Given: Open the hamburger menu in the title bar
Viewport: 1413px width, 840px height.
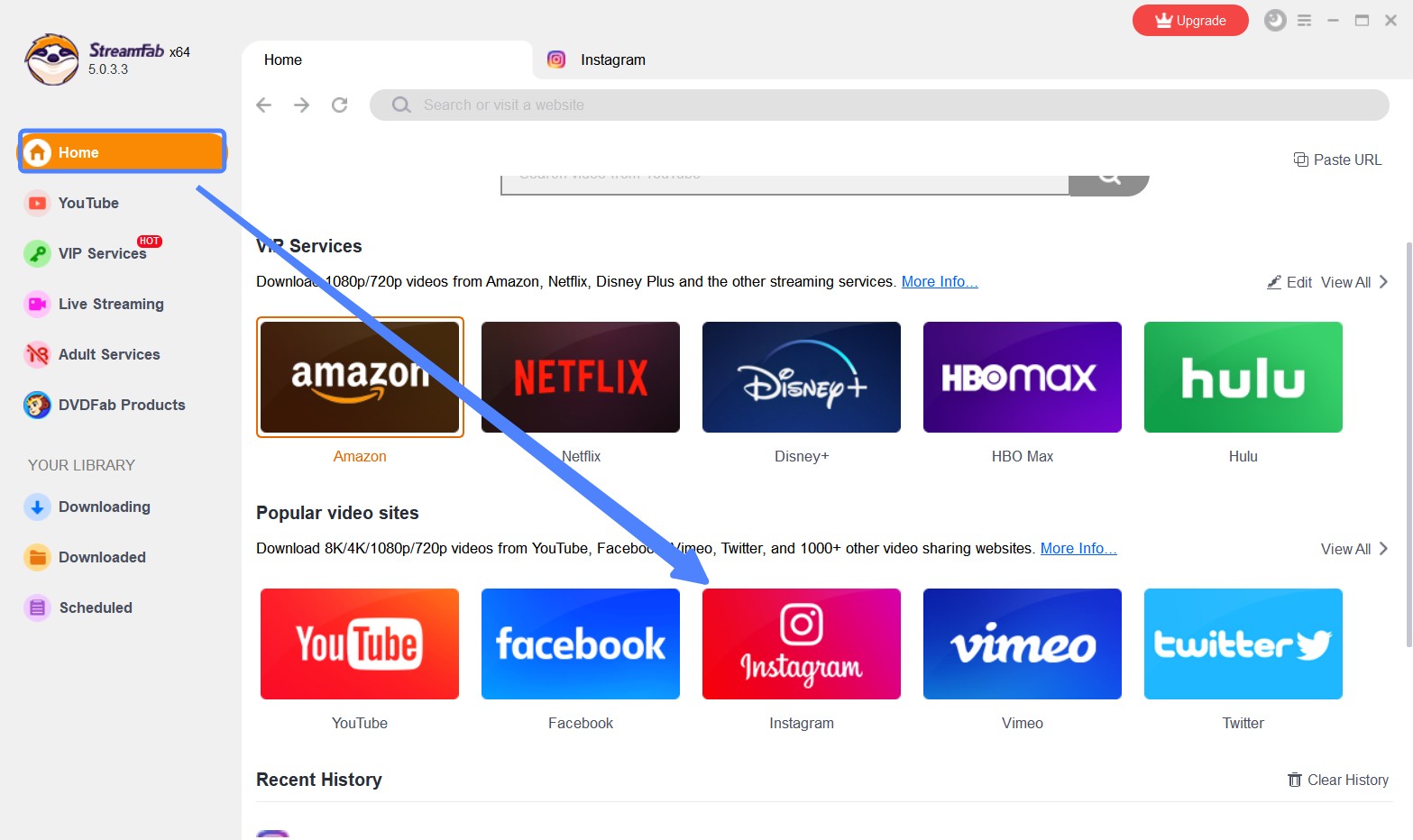Looking at the screenshot, I should 1304,20.
